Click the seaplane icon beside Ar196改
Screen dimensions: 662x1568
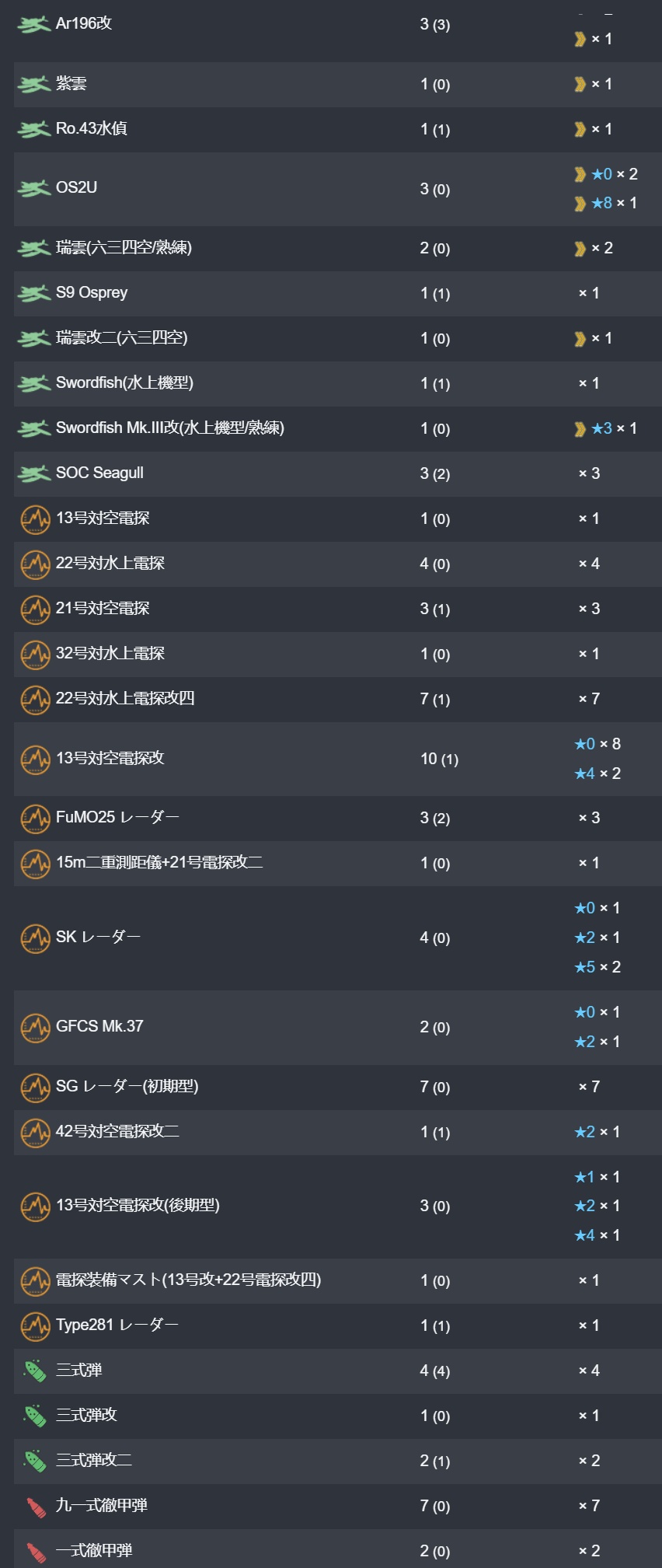[34, 25]
